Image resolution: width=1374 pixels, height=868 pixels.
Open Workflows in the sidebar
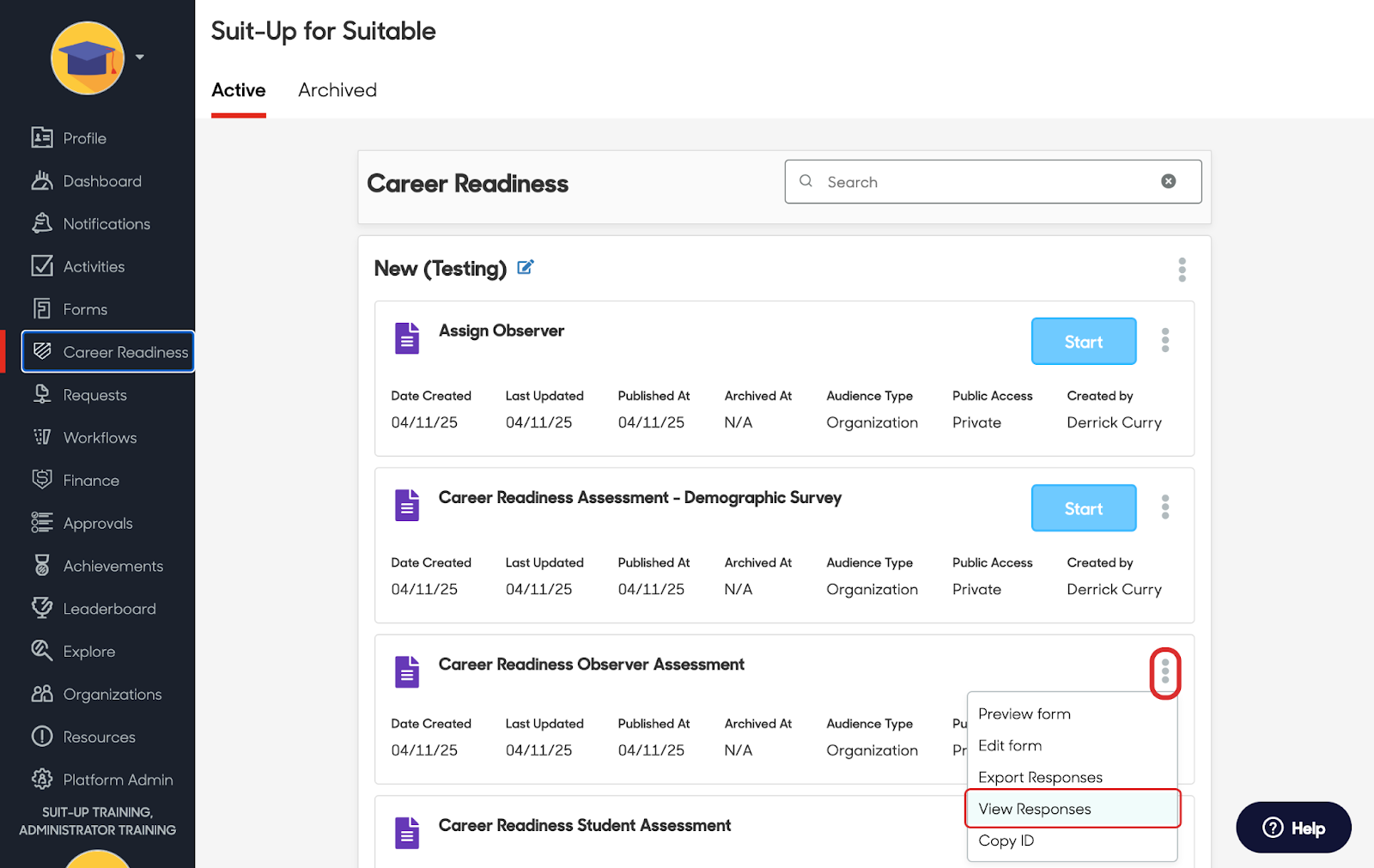(x=84, y=438)
